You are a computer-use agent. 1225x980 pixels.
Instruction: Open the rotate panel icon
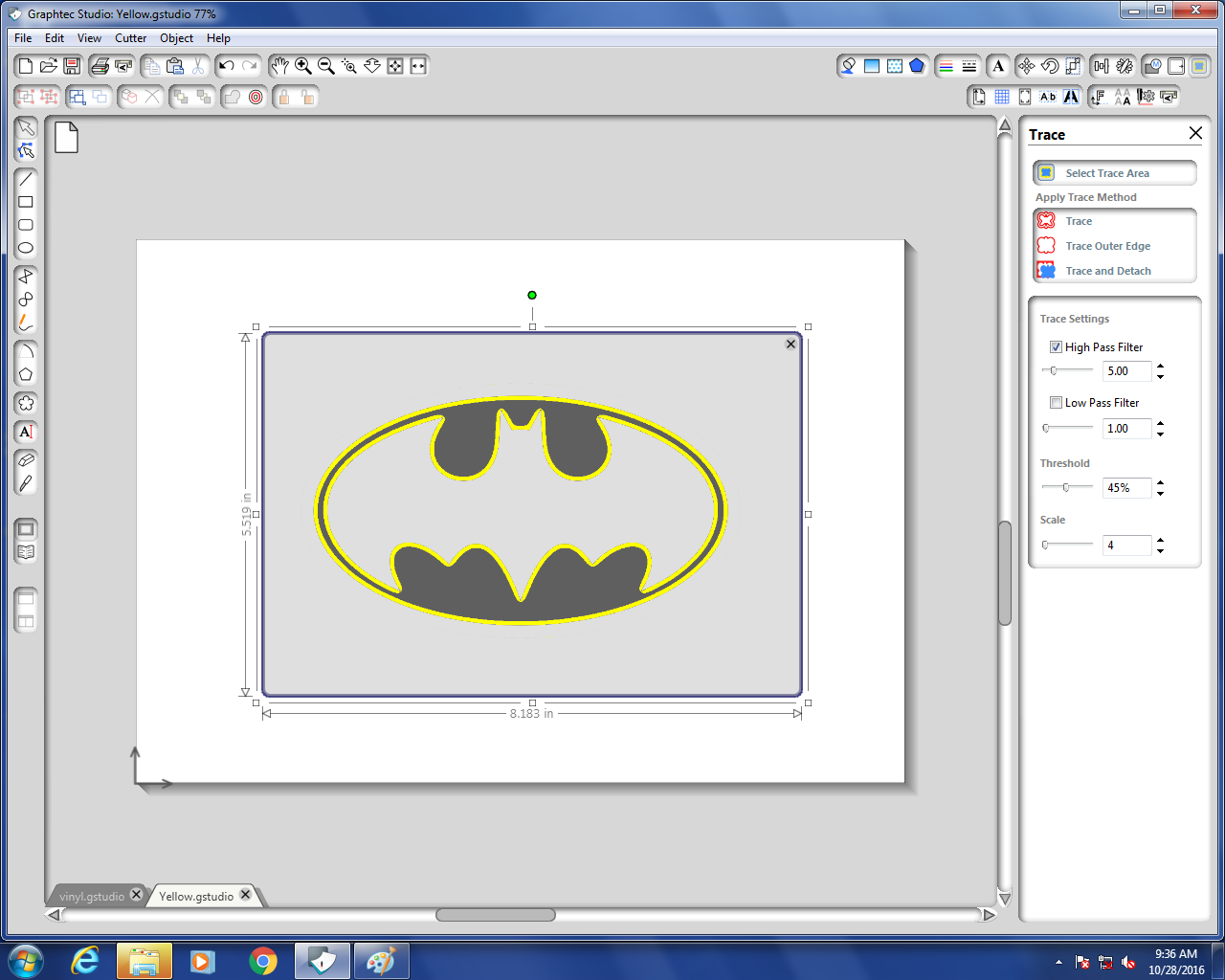pos(1050,66)
